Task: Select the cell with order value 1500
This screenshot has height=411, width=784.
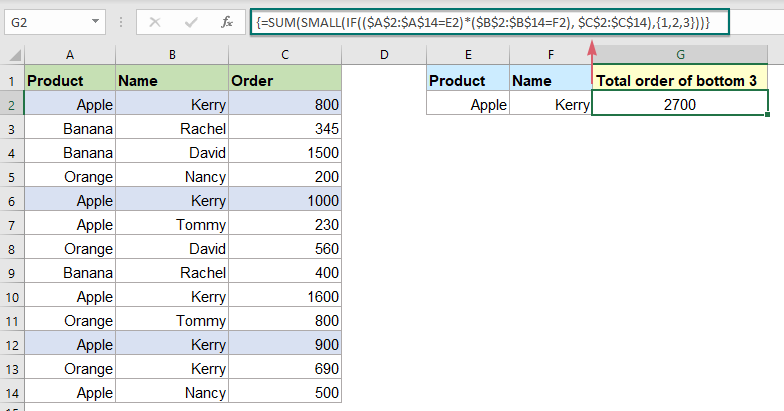Action: 285,152
